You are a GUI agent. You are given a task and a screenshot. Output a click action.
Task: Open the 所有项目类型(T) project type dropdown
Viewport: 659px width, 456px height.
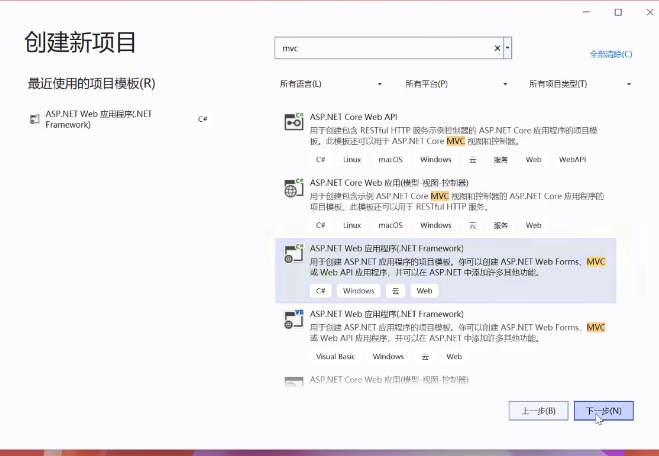pos(580,84)
